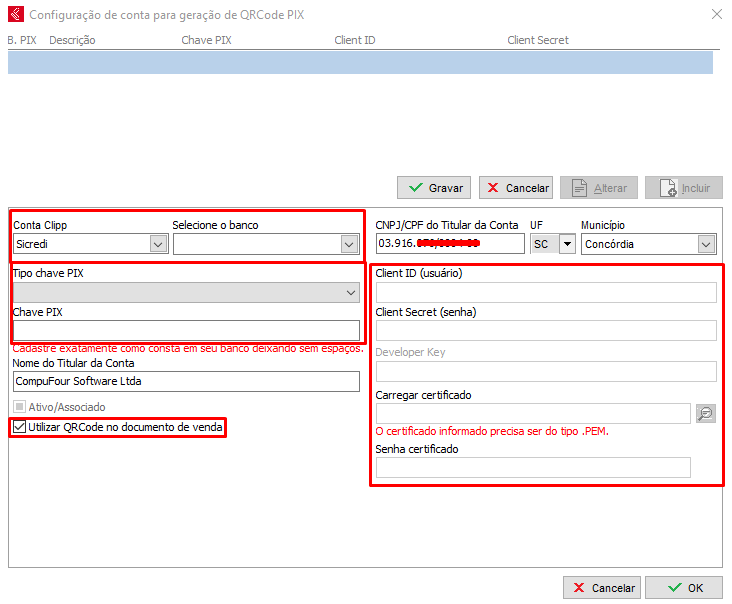Click the Alterar button
The height and width of the screenshot is (604, 732).
pyautogui.click(x=599, y=188)
